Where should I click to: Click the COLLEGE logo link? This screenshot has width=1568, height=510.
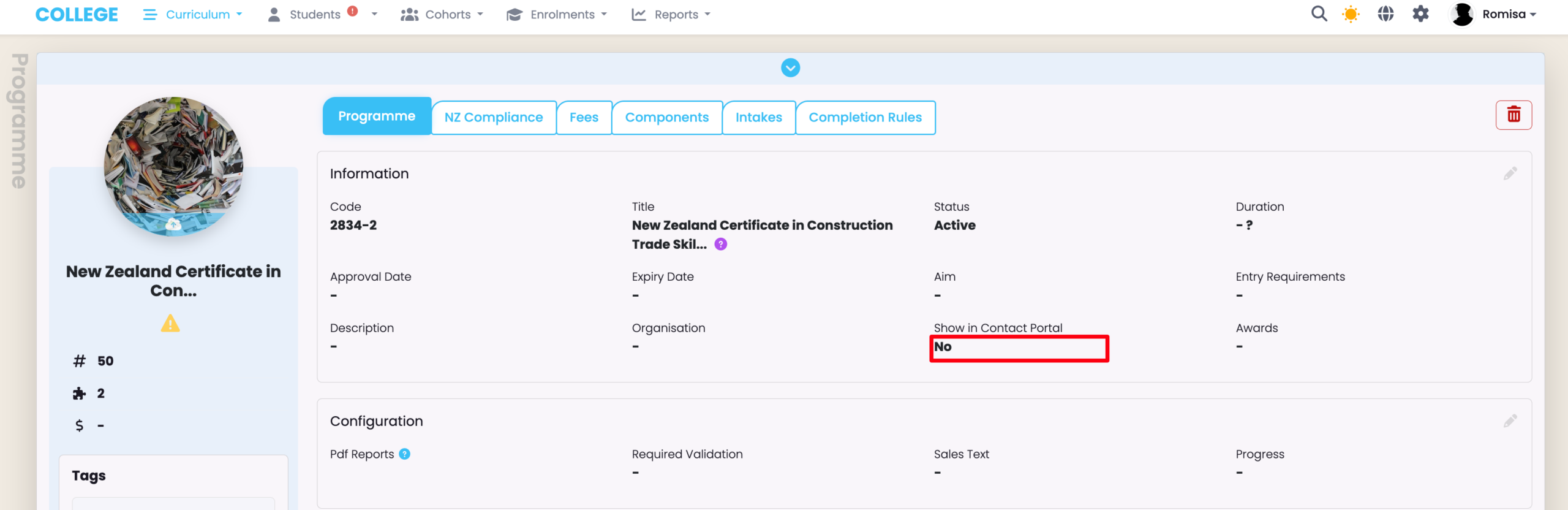click(x=77, y=15)
